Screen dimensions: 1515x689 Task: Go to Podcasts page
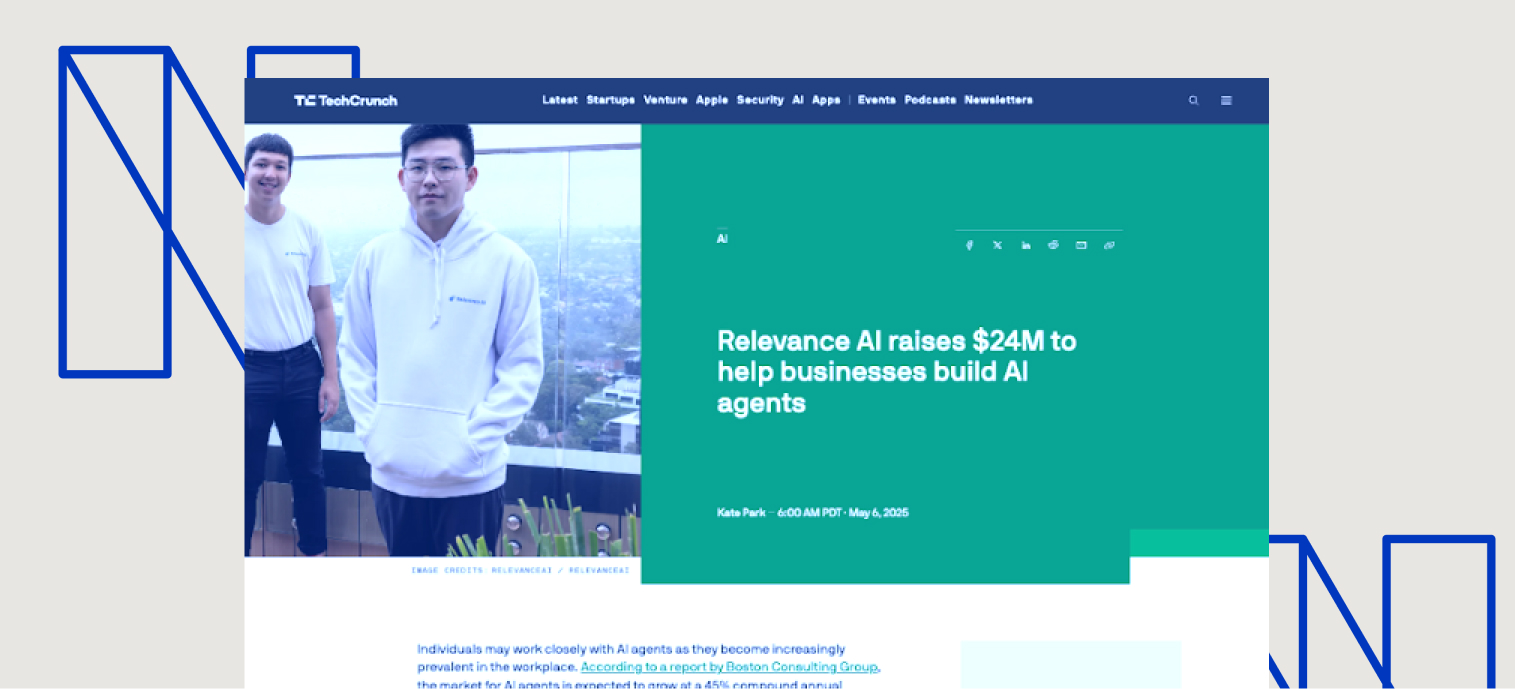click(x=930, y=100)
